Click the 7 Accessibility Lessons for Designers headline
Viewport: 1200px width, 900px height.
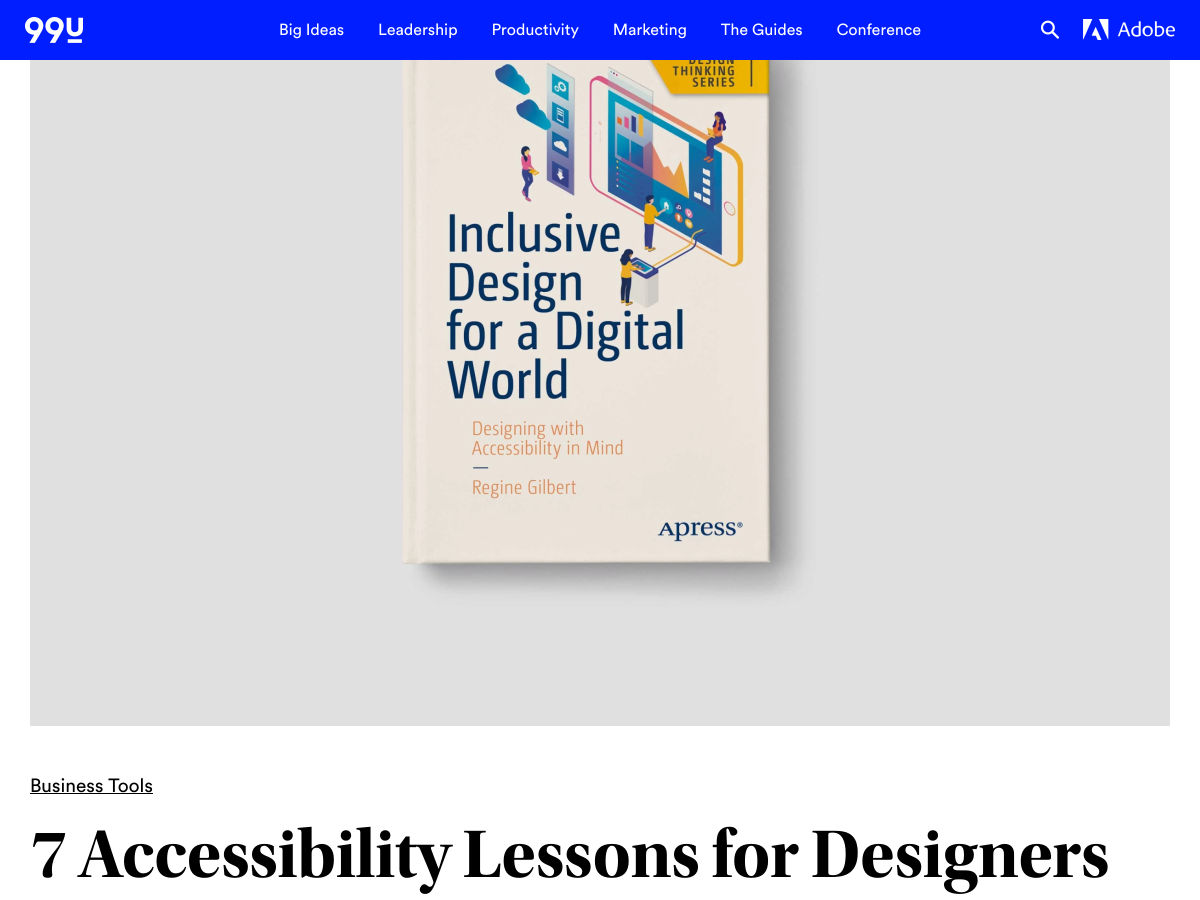click(x=569, y=856)
